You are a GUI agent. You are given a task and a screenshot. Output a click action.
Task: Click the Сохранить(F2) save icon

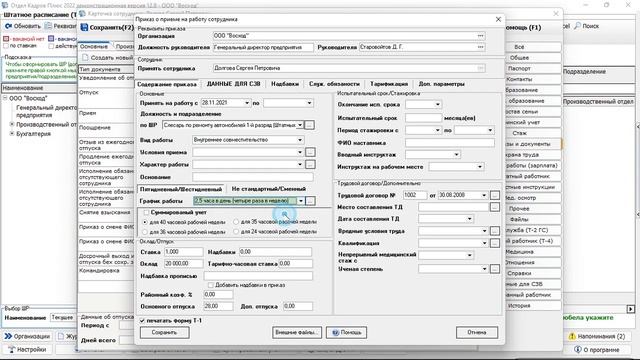pos(84,27)
